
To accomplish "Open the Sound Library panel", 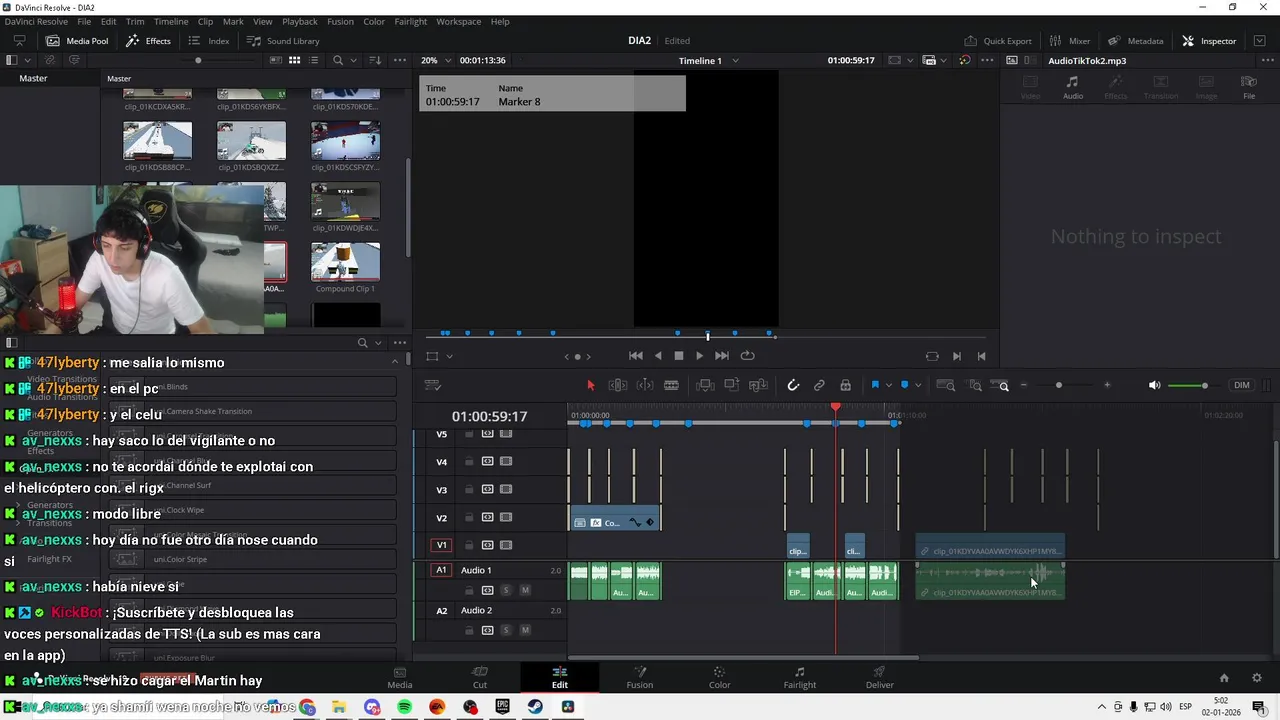I will coord(283,41).
